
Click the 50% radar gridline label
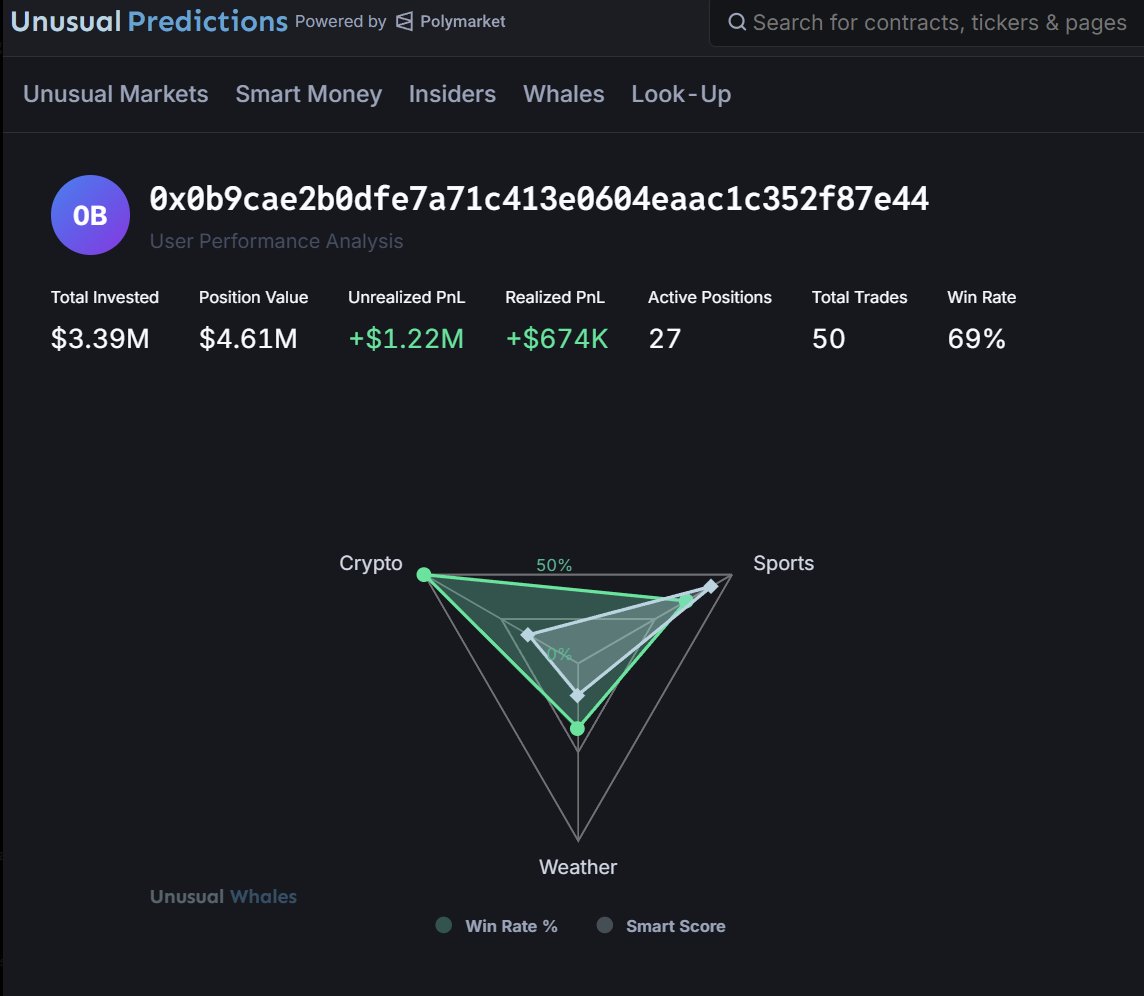coord(554,565)
